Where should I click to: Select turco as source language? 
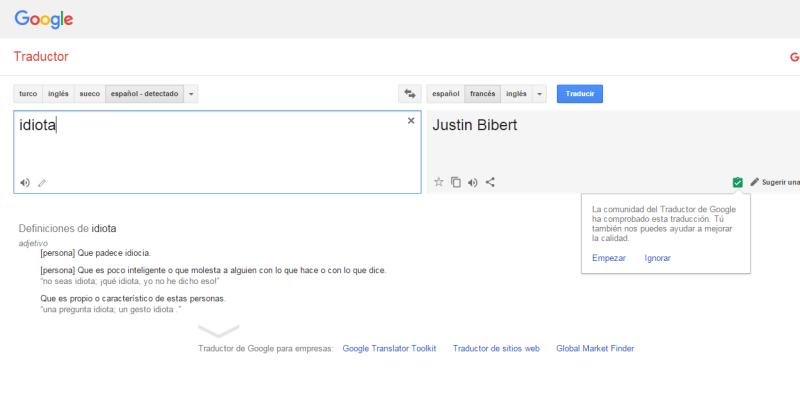28,94
